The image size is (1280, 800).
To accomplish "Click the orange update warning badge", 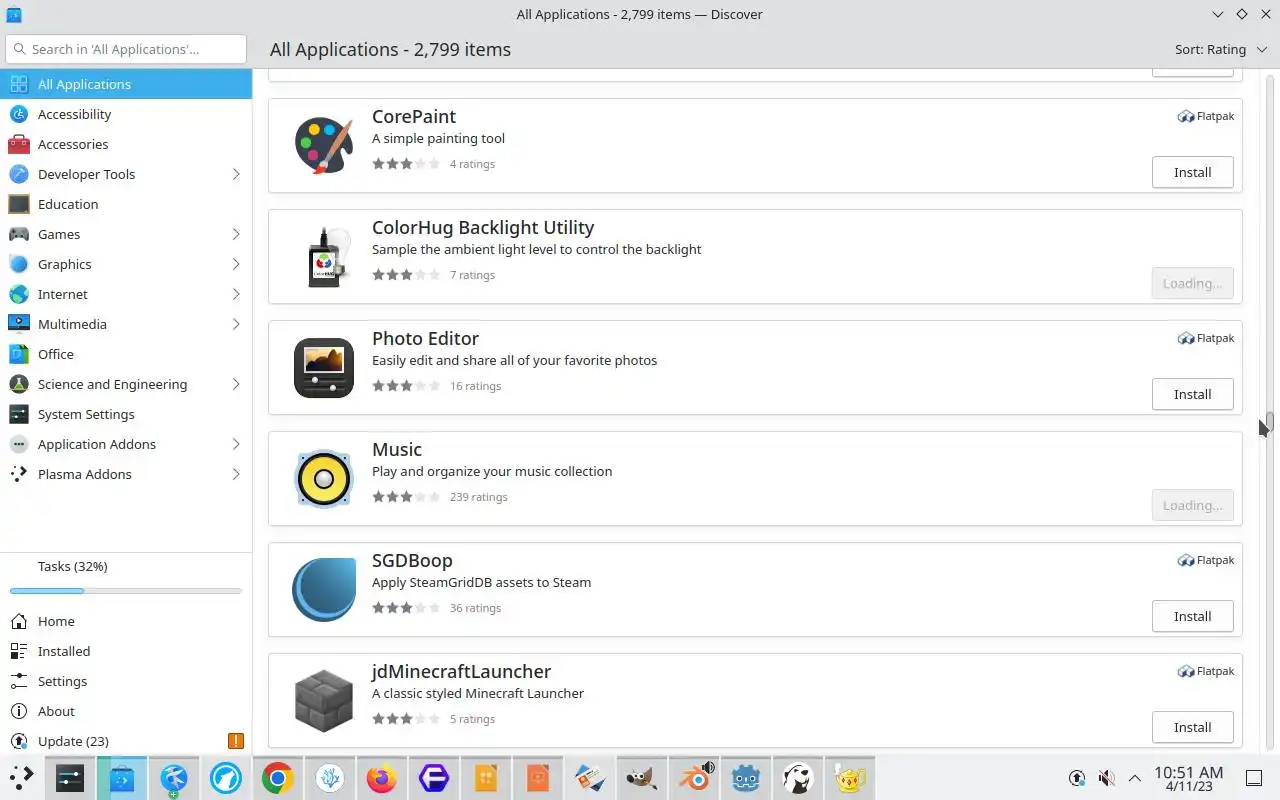I will 235,741.
